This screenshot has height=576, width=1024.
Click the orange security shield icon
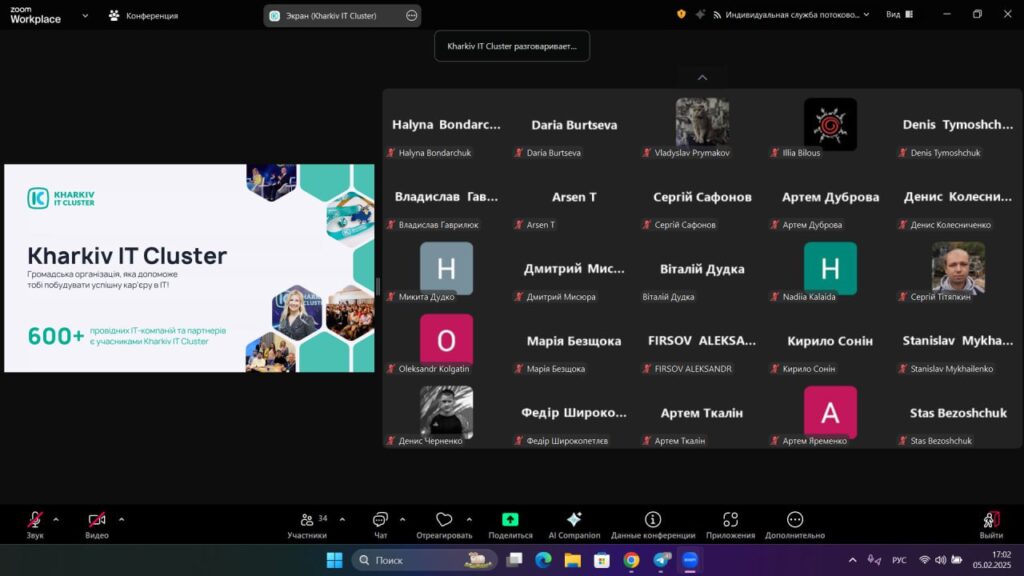tap(681, 14)
